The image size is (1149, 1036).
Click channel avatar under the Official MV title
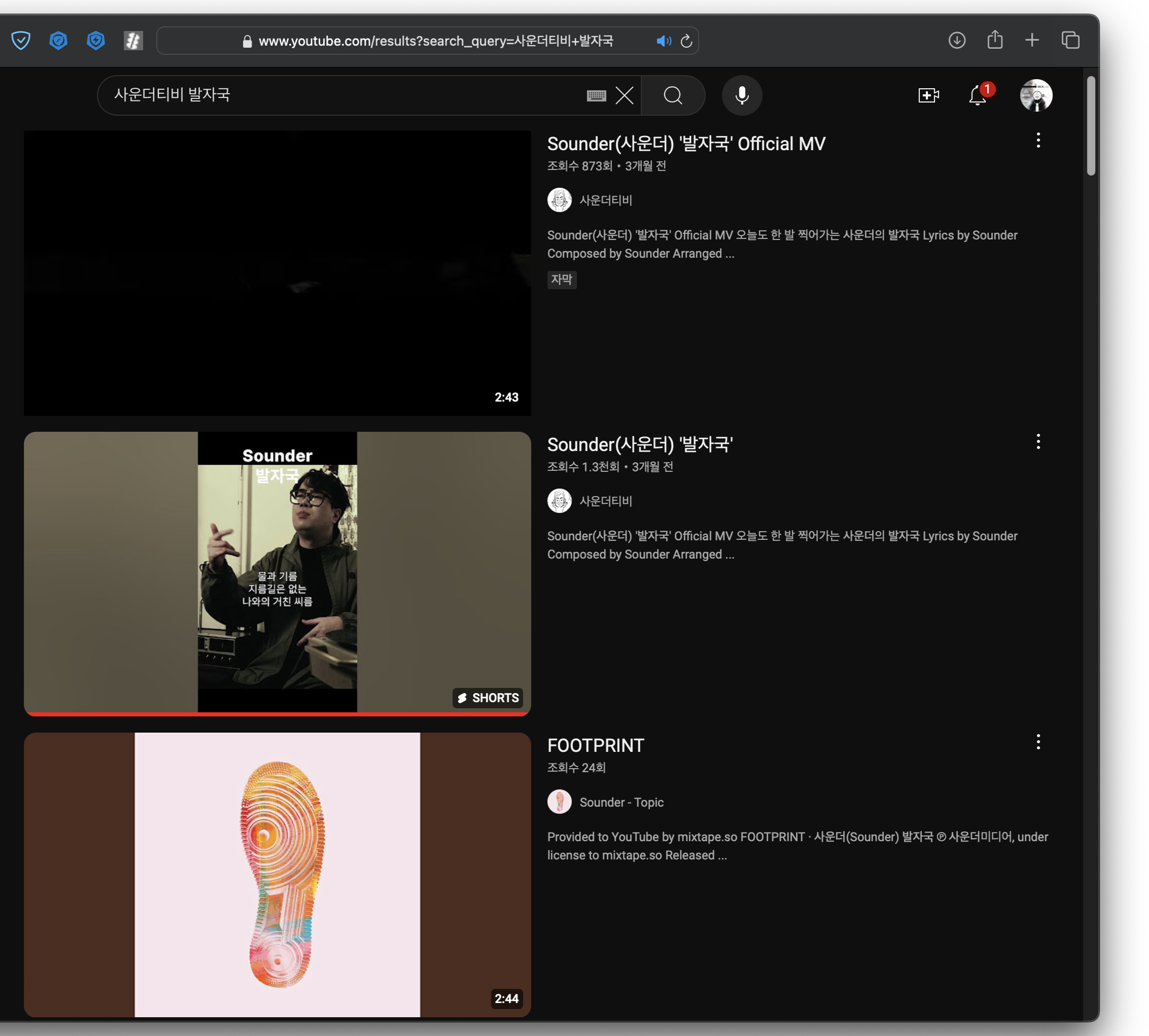pos(560,200)
